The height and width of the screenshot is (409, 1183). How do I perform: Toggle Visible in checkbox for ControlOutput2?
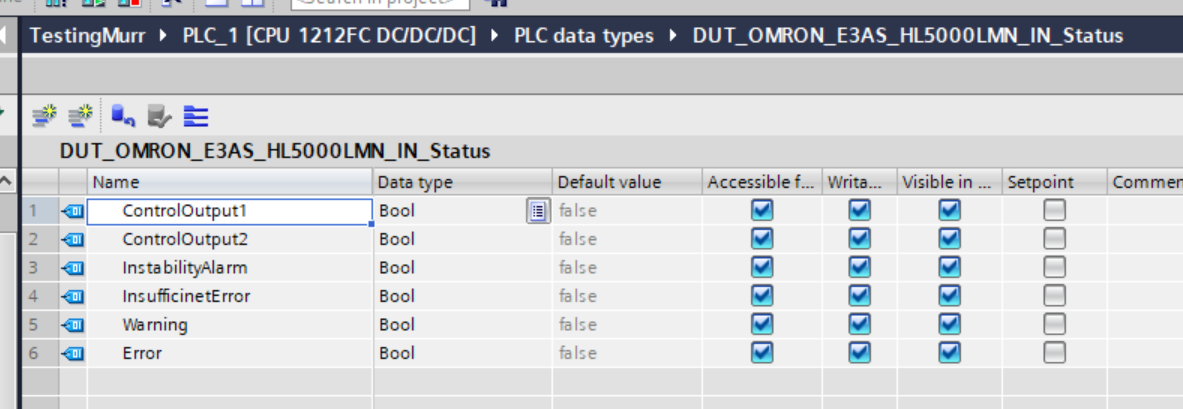click(x=949, y=239)
